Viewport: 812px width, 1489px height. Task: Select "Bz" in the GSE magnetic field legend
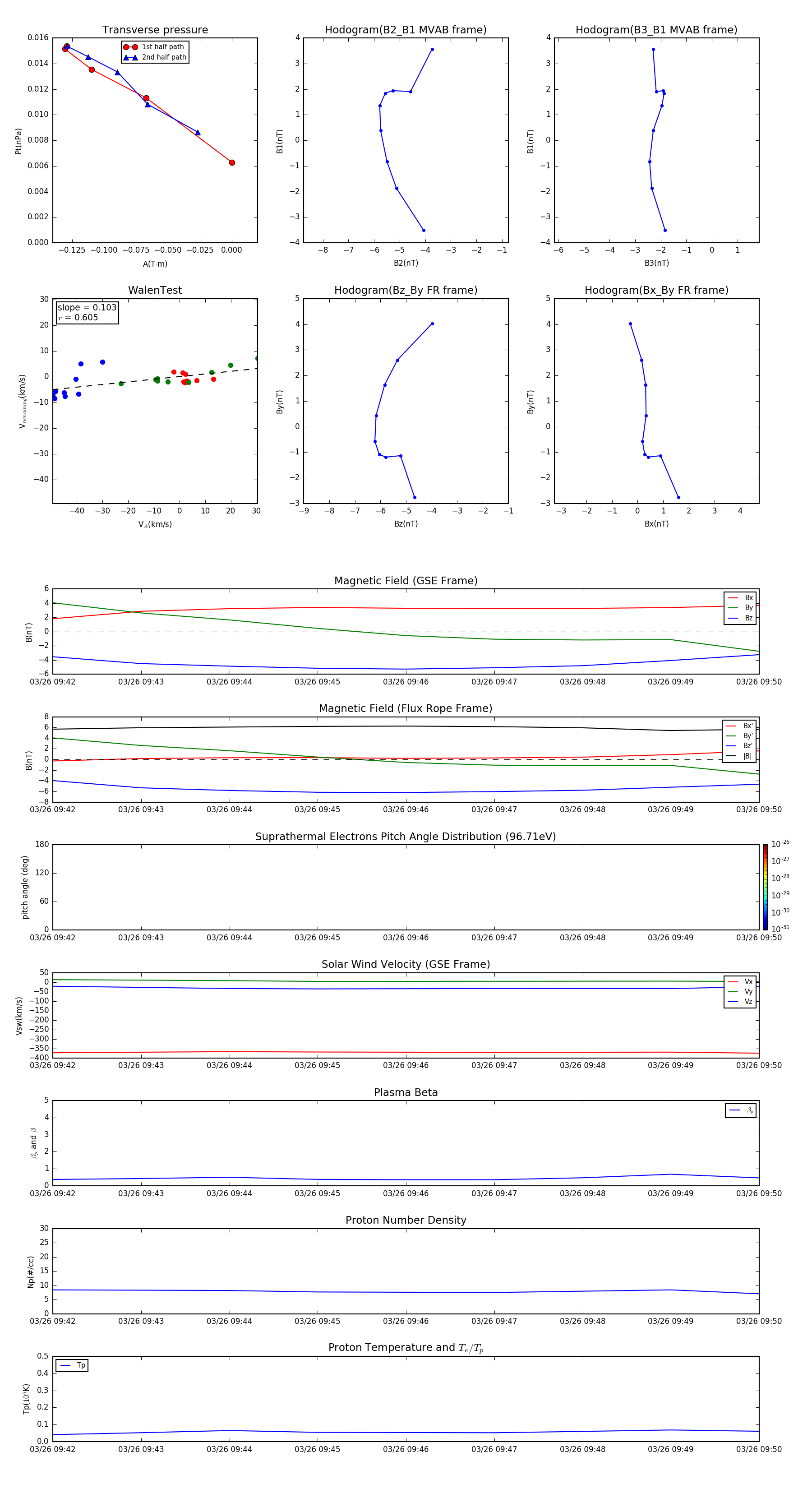[x=740, y=618]
